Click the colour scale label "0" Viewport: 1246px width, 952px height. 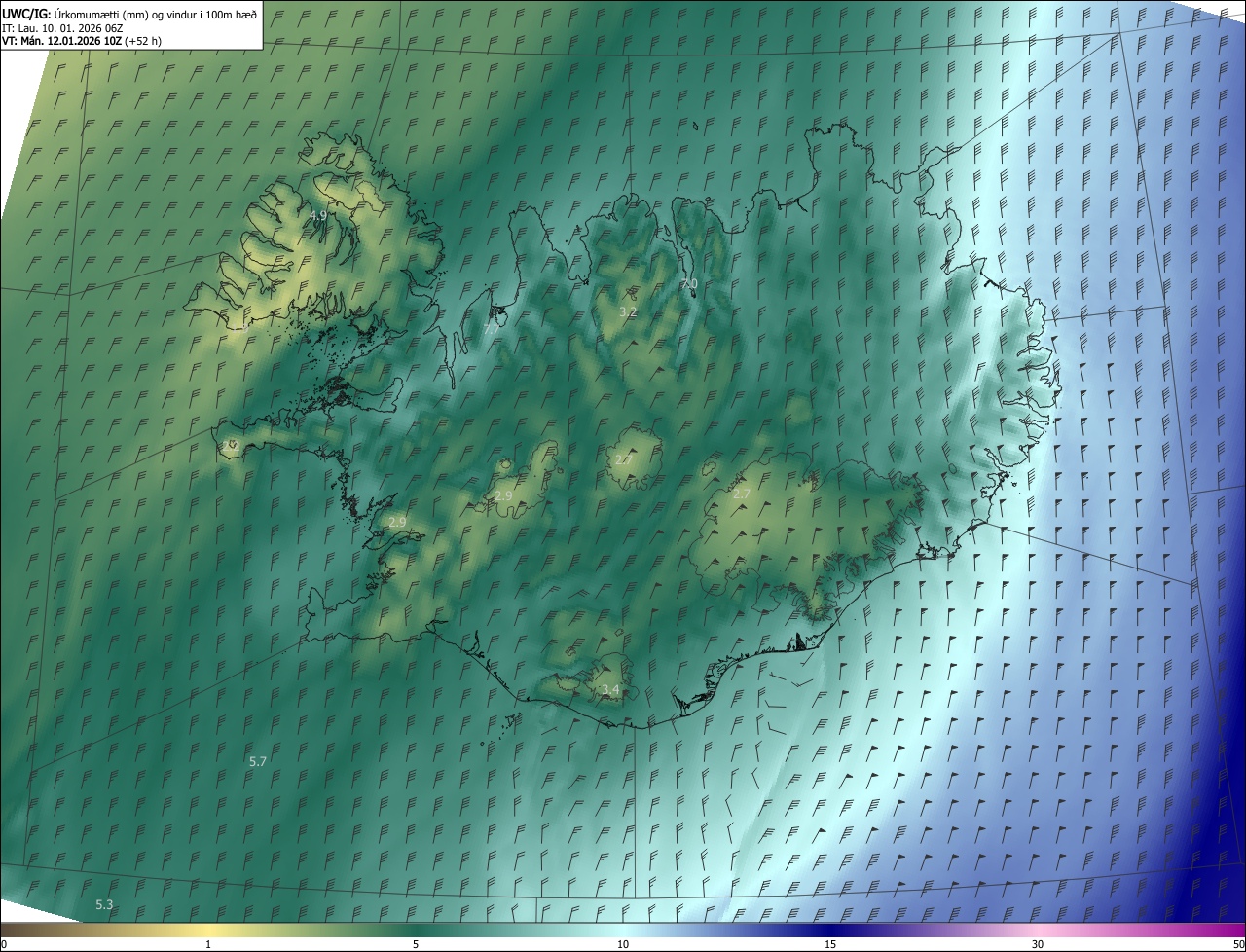click(x=4, y=944)
